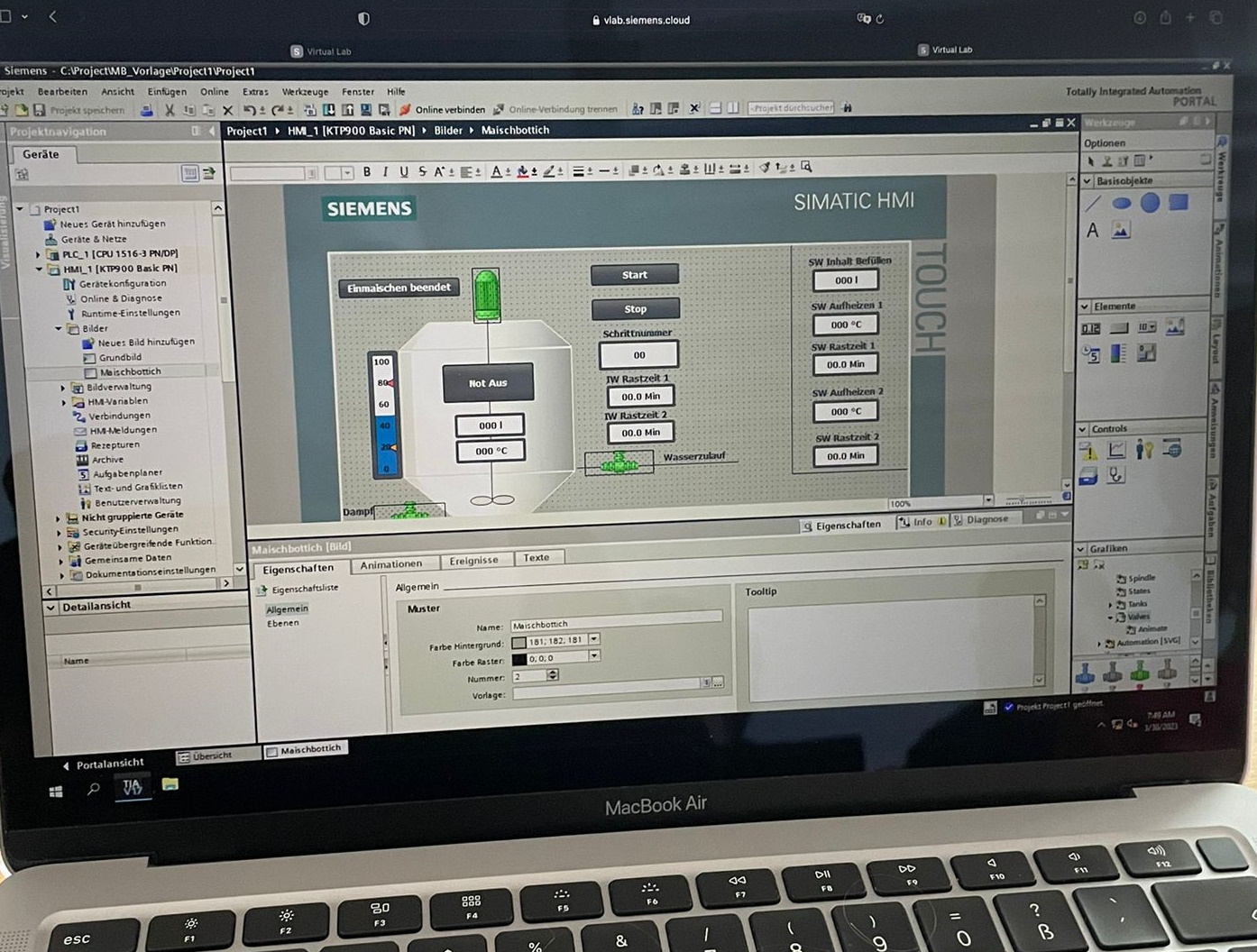This screenshot has height=952, width=1257.
Task: Collapse the Elemente section
Action: click(x=1085, y=307)
